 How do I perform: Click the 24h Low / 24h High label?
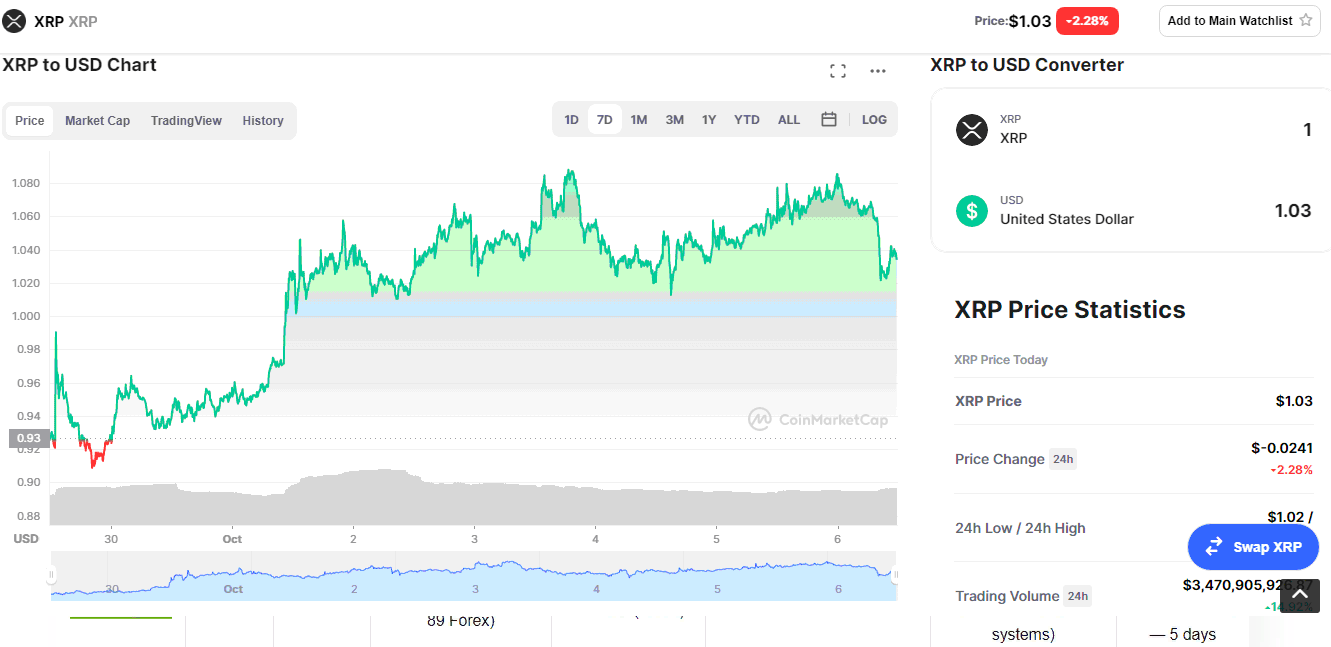[1020, 528]
